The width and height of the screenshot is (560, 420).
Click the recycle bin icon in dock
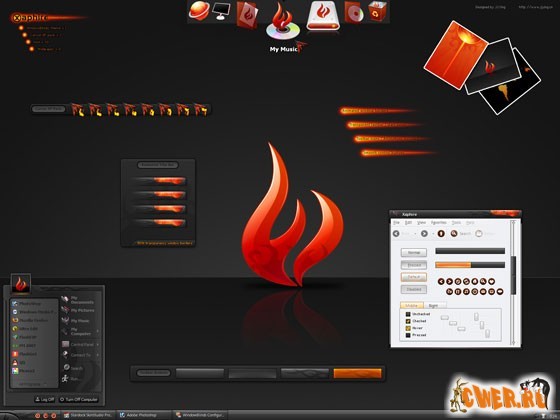378,11
